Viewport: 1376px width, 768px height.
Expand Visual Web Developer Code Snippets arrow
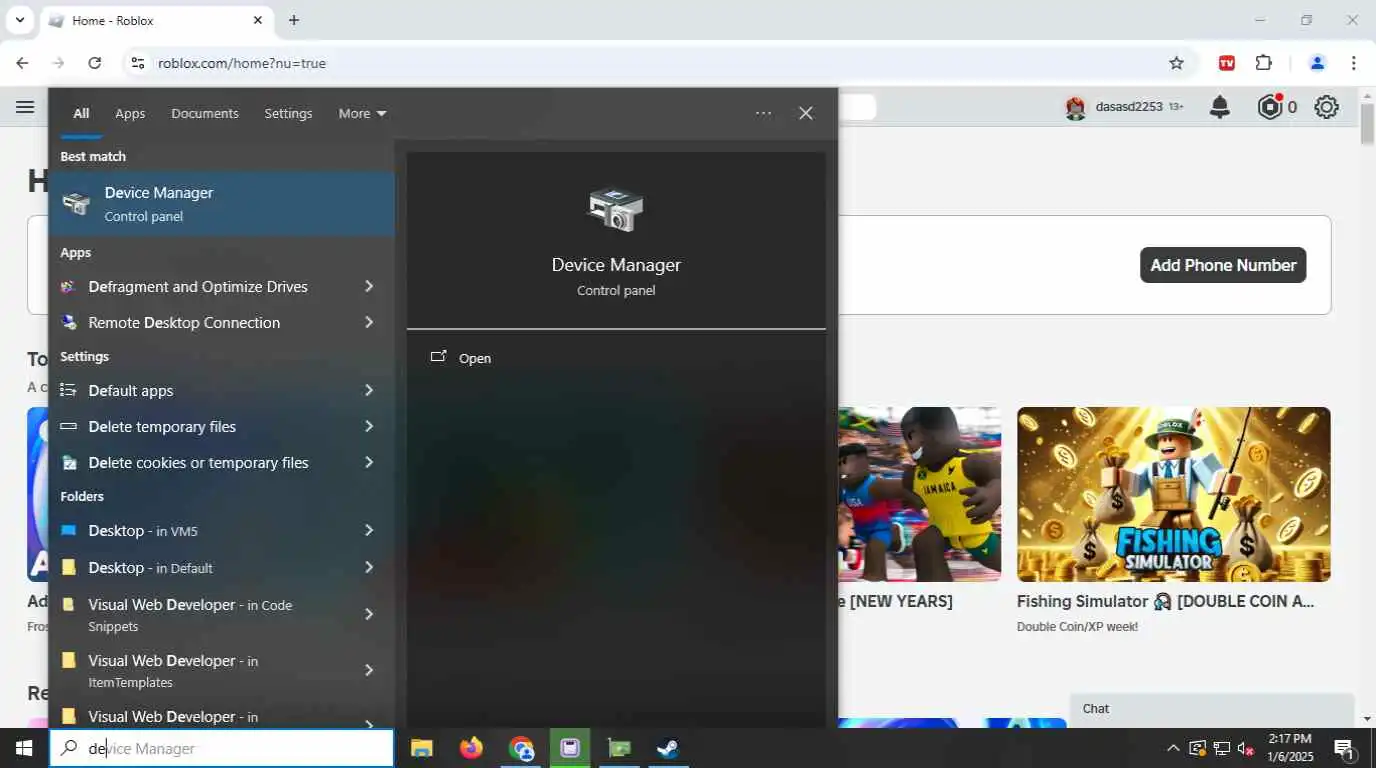pos(369,615)
